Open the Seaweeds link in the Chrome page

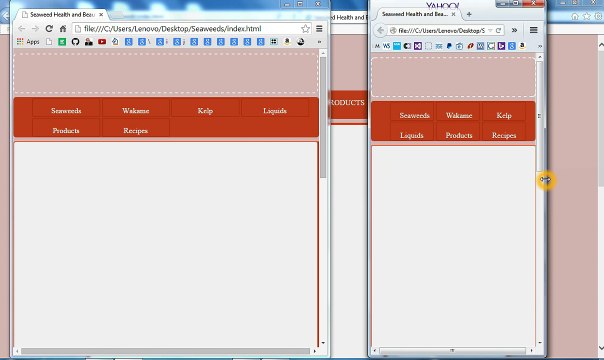pyautogui.click(x=66, y=111)
